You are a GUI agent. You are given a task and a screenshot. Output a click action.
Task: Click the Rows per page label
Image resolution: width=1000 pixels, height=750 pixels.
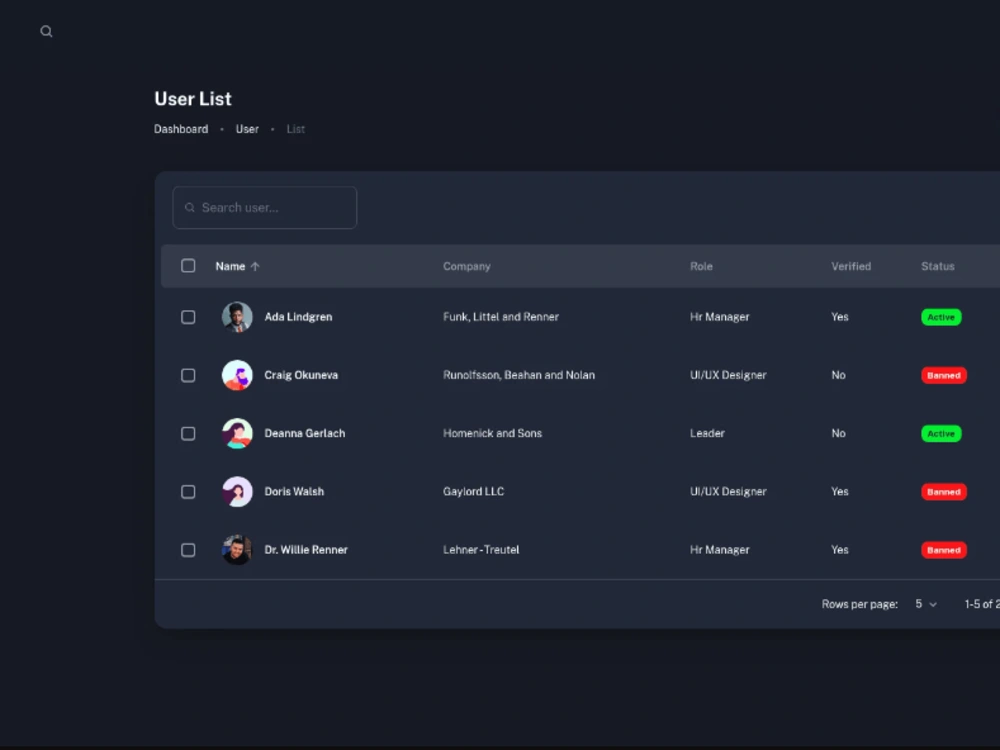tap(860, 604)
